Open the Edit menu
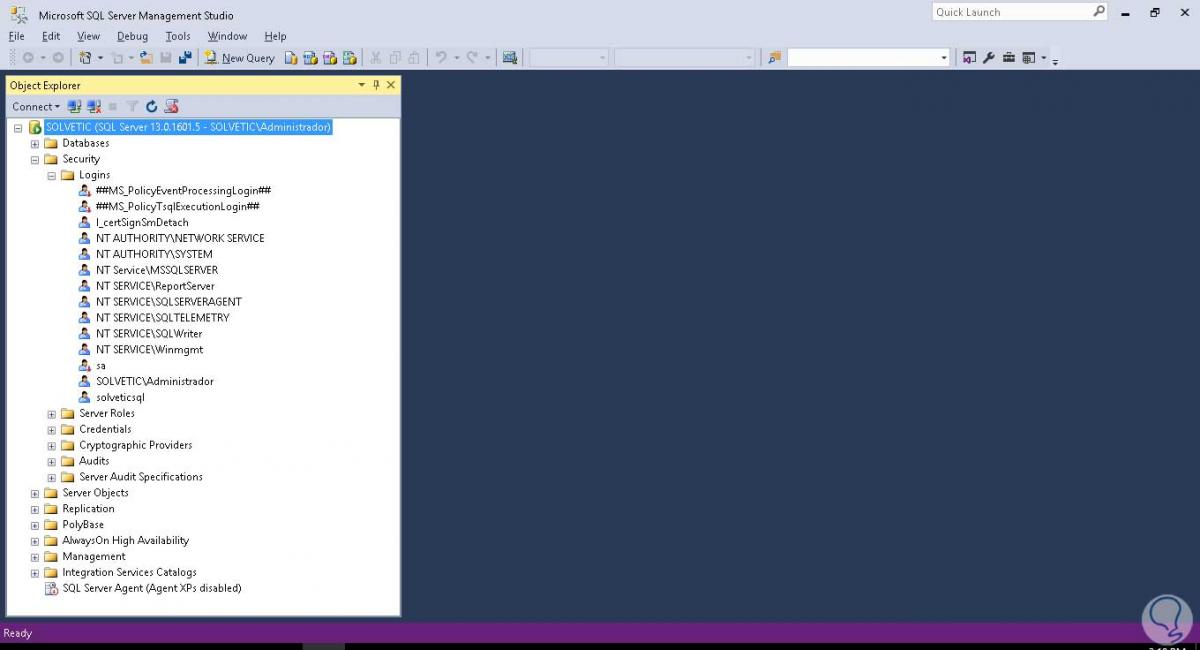Viewport: 1200px width, 650px height. 51,36
